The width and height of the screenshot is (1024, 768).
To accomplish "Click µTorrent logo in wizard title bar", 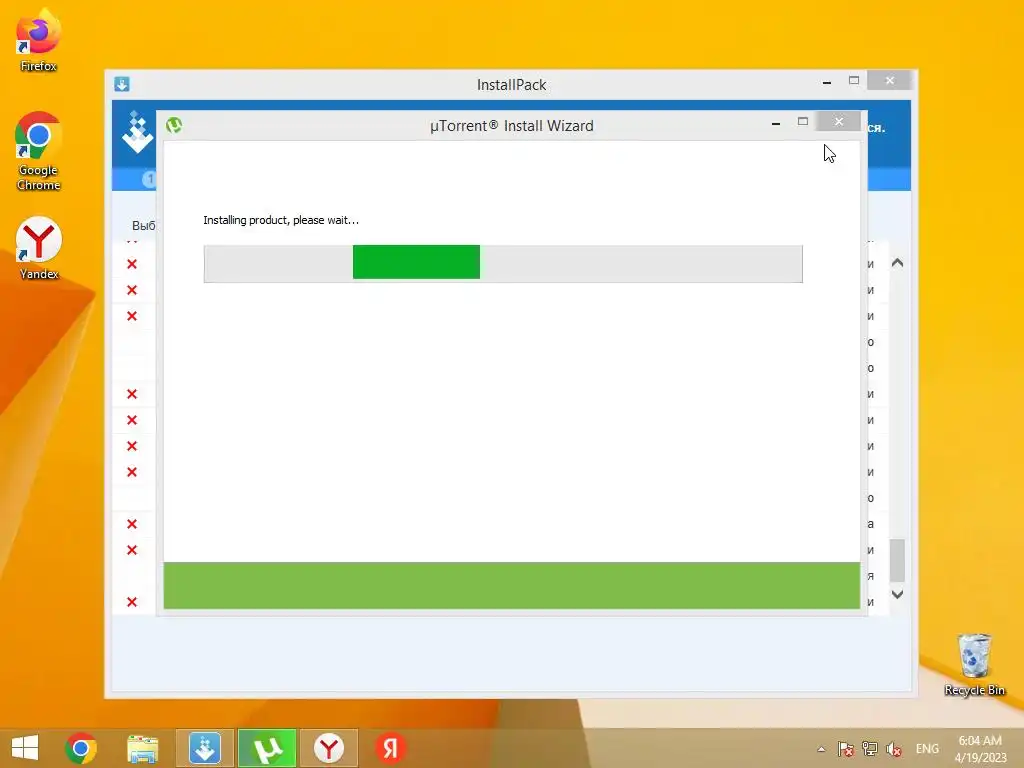I will [174, 125].
